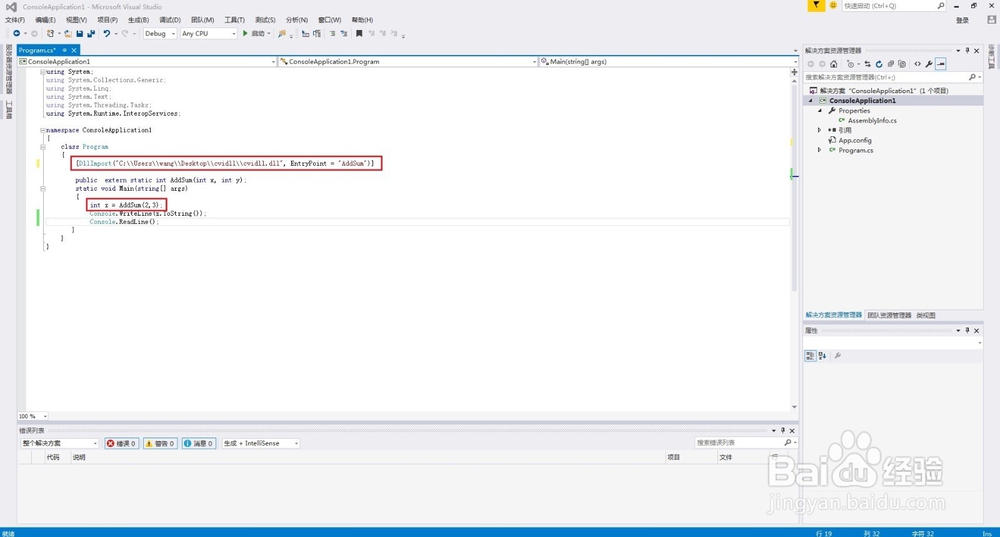Click the Show All Files icon
The image size is (1000, 537).
[902, 64]
